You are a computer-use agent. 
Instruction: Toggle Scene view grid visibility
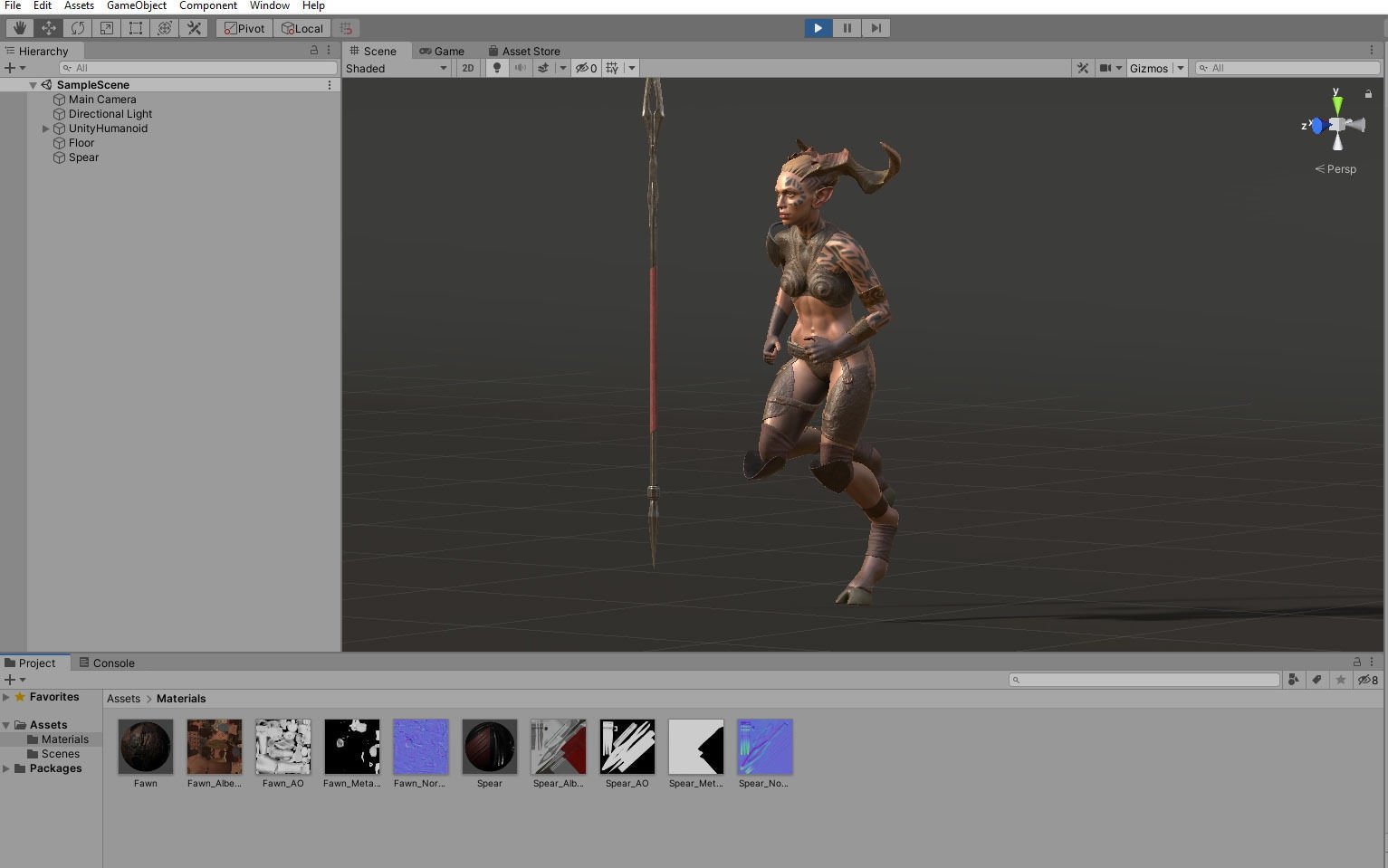[x=613, y=68]
